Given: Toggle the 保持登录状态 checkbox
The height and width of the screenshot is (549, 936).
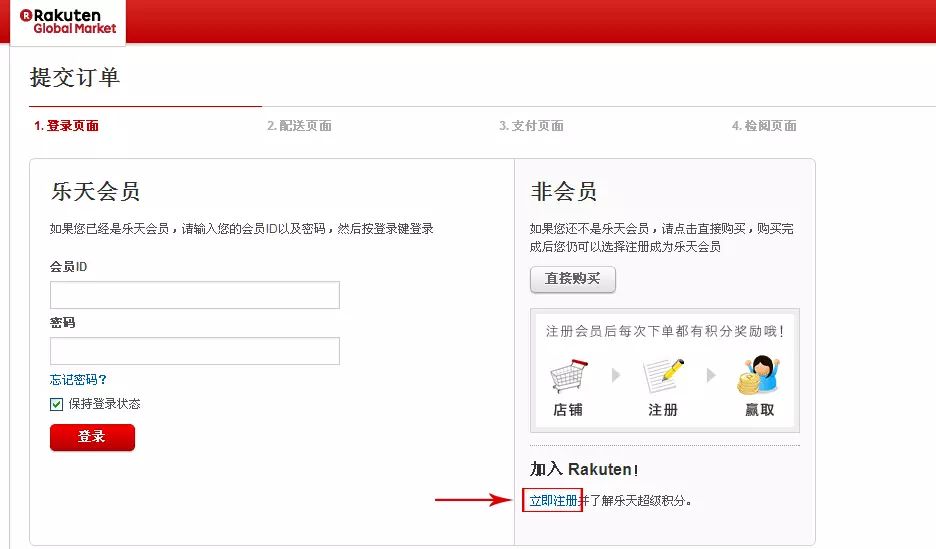Looking at the screenshot, I should pyautogui.click(x=56, y=405).
